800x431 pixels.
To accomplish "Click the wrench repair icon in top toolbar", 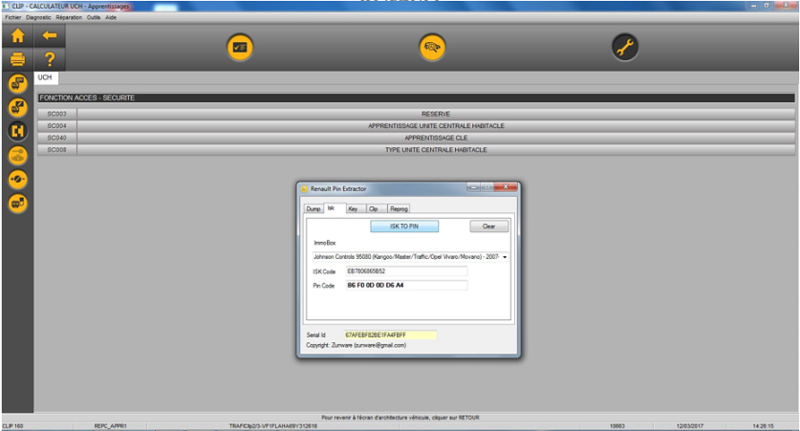I will click(x=625, y=47).
